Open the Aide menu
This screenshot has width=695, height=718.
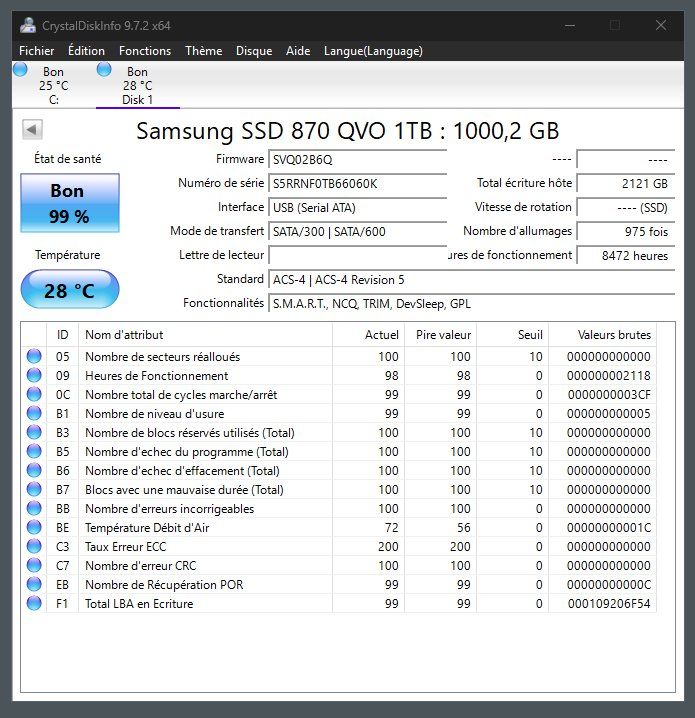pos(298,51)
